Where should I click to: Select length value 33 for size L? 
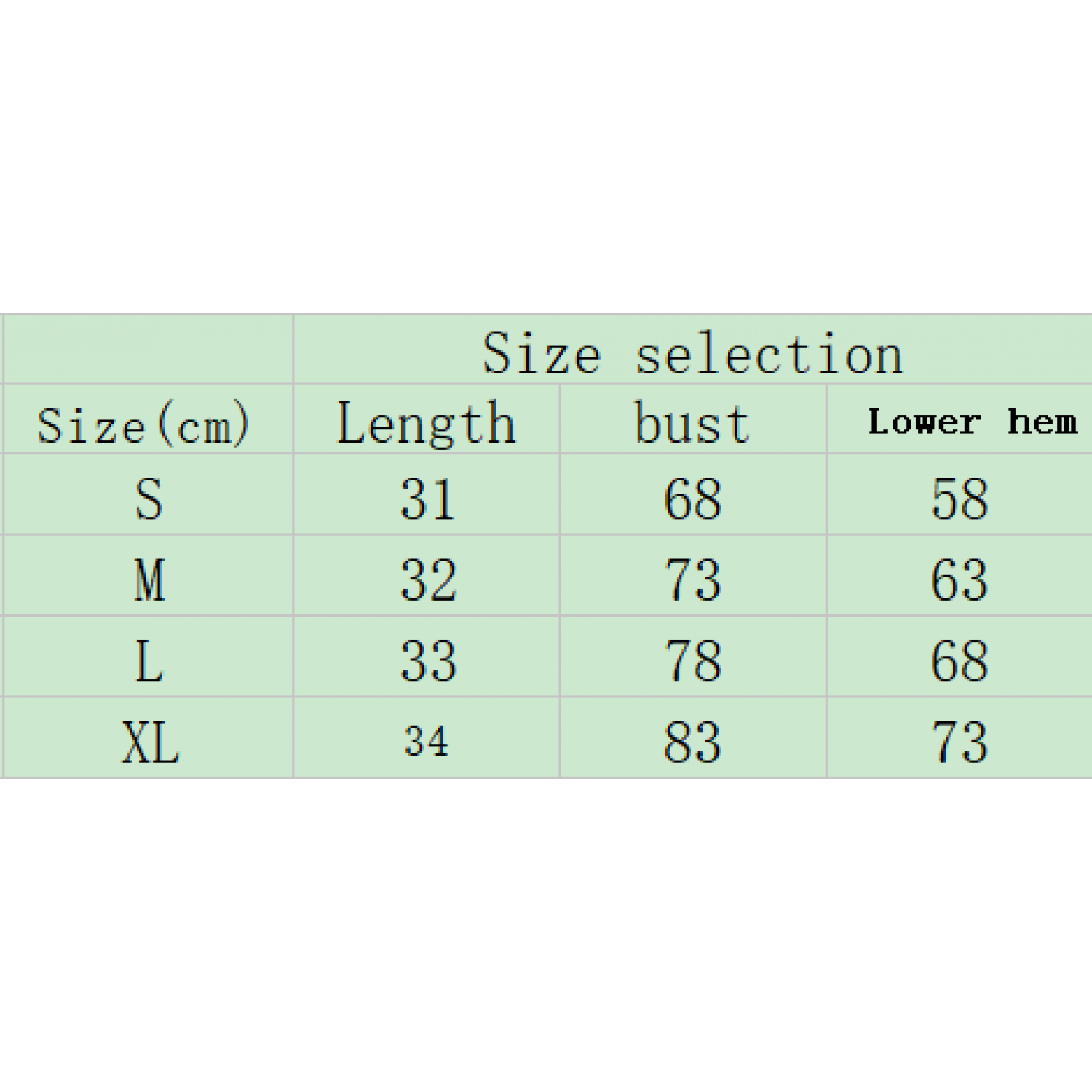tap(428, 661)
